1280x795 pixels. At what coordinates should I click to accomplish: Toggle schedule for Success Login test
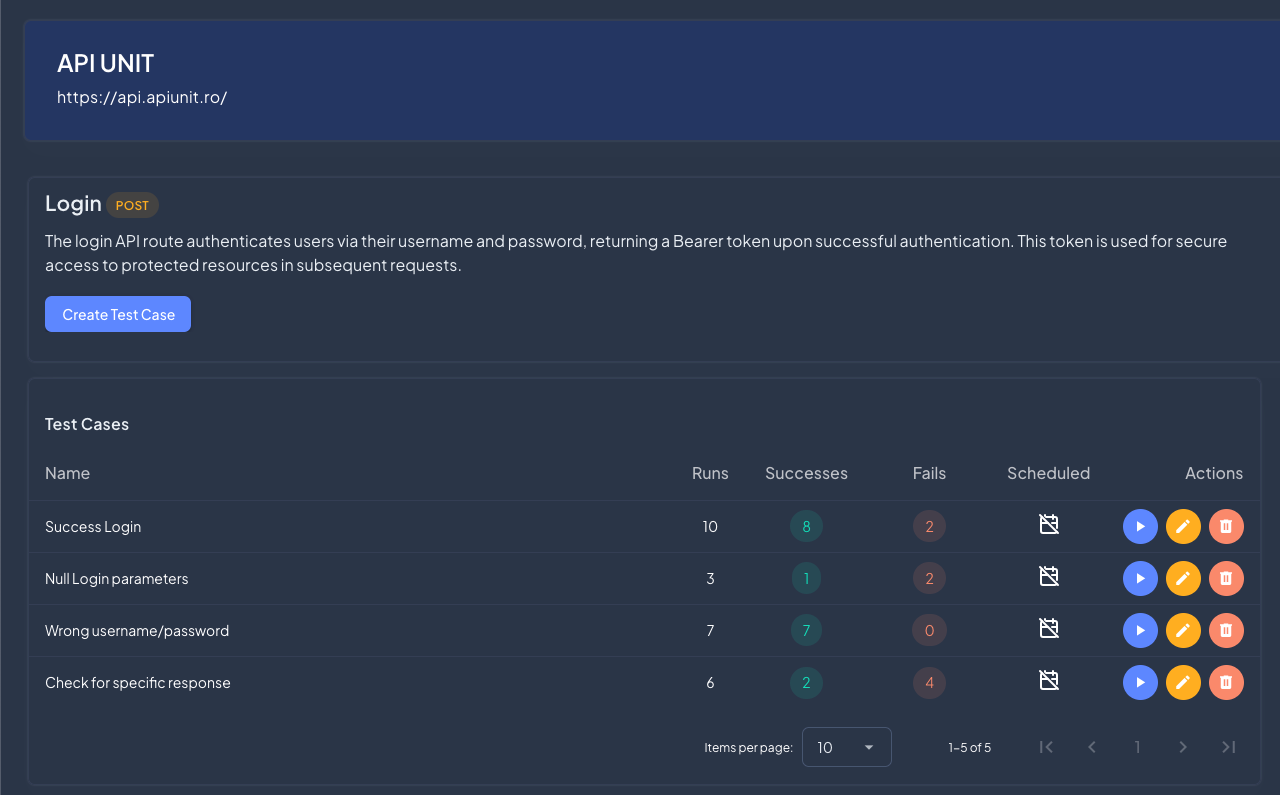1048,524
